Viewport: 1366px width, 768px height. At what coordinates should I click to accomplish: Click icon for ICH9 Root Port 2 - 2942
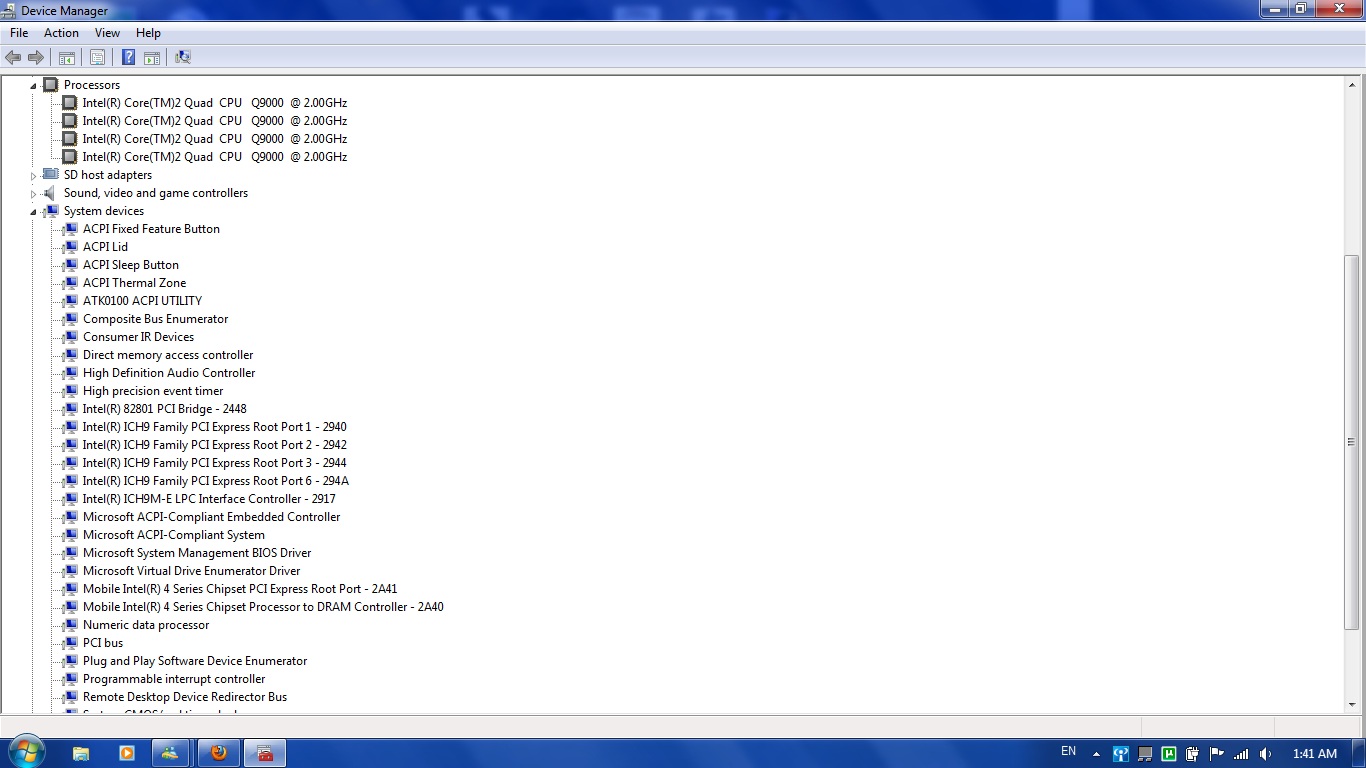click(x=70, y=445)
